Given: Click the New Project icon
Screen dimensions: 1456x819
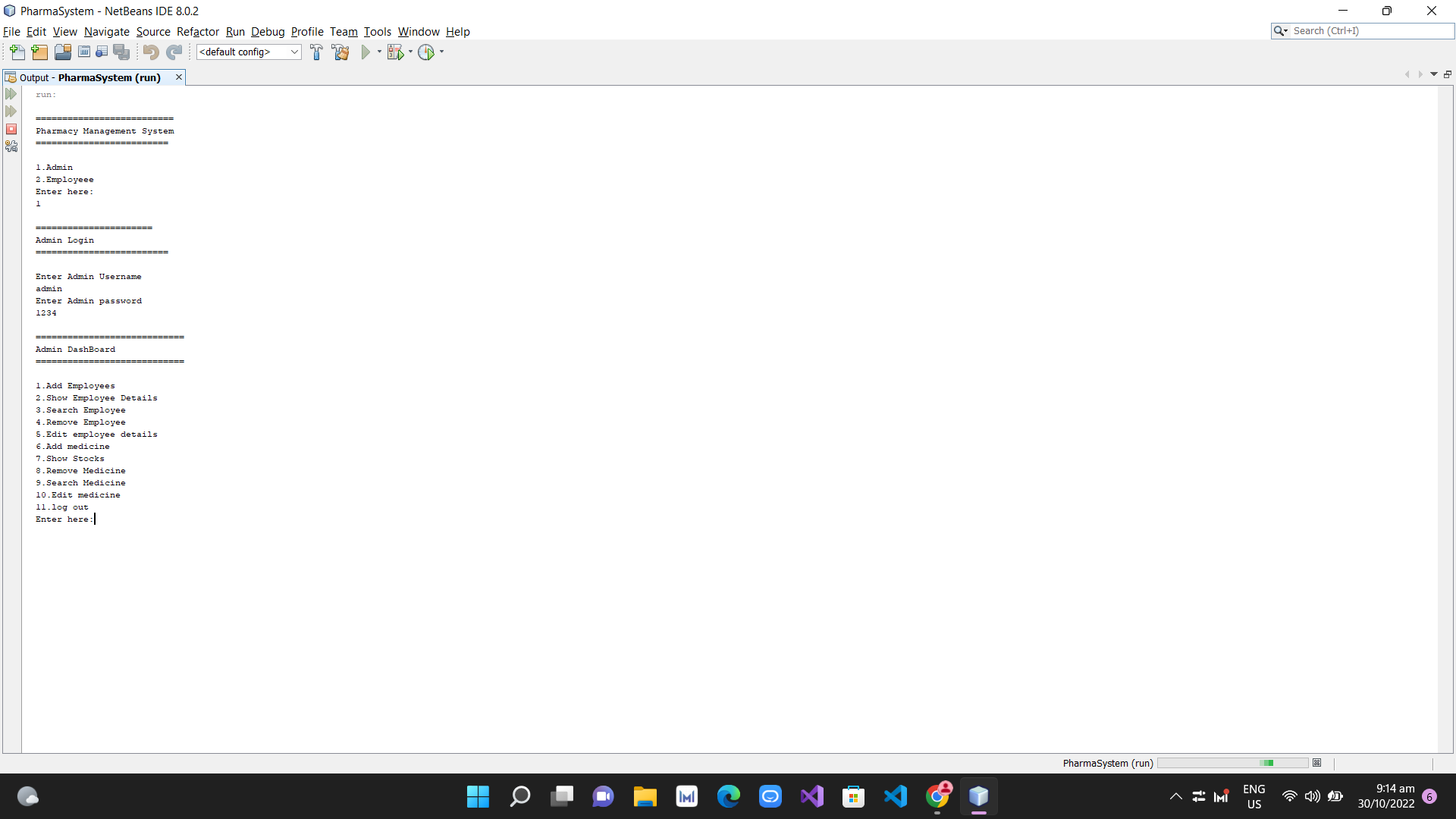Looking at the screenshot, I should pyautogui.click(x=39, y=52).
